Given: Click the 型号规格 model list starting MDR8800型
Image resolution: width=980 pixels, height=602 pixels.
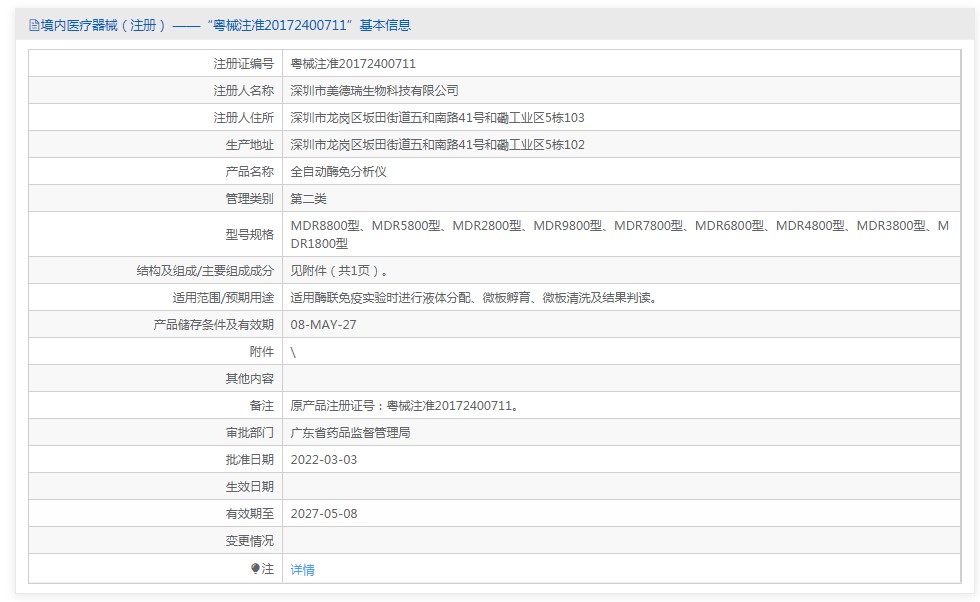Looking at the screenshot, I should point(620,234).
